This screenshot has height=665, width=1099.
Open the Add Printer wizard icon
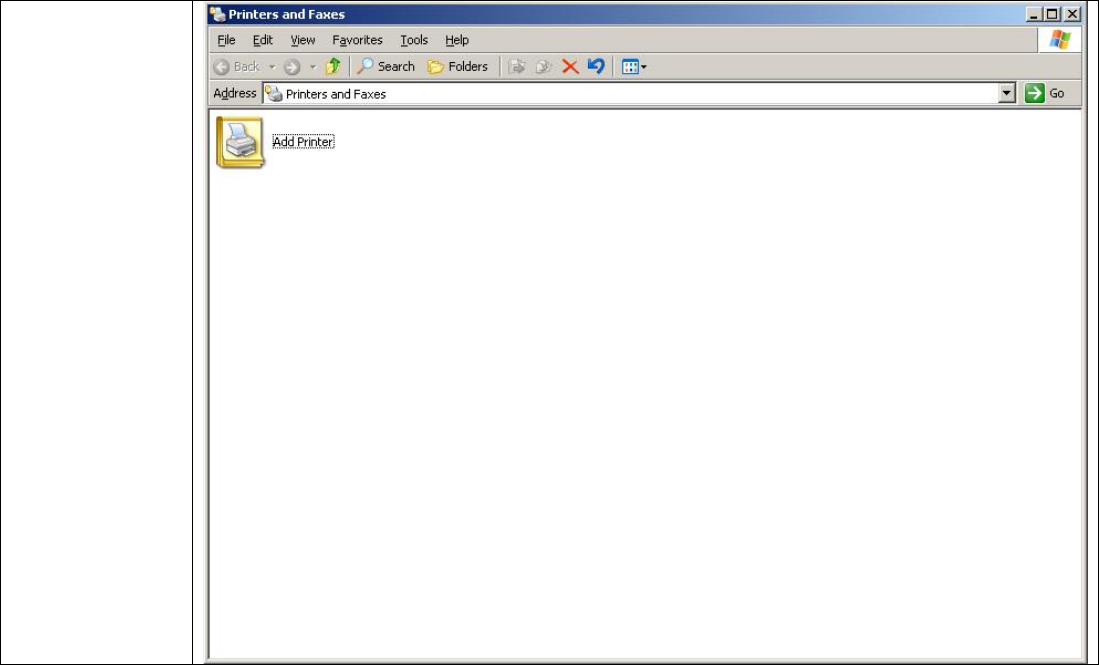[240, 142]
